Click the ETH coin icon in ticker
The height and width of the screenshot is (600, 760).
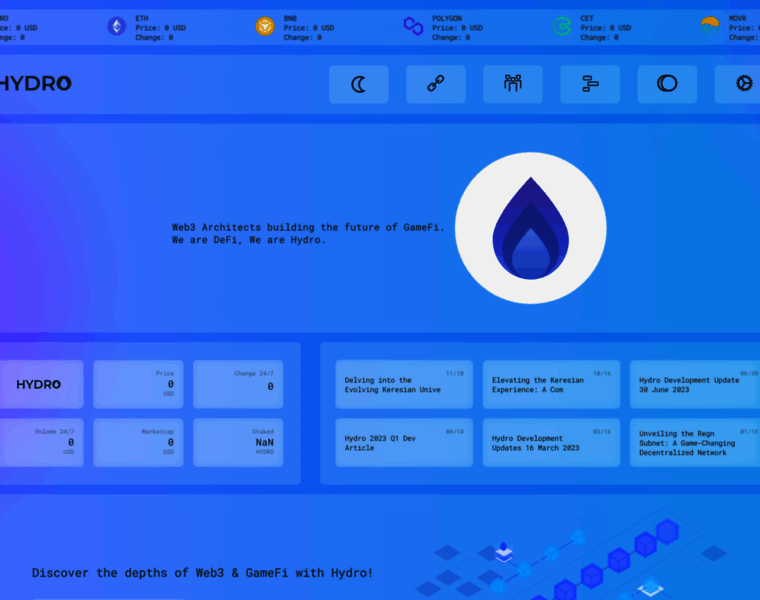(x=116, y=26)
